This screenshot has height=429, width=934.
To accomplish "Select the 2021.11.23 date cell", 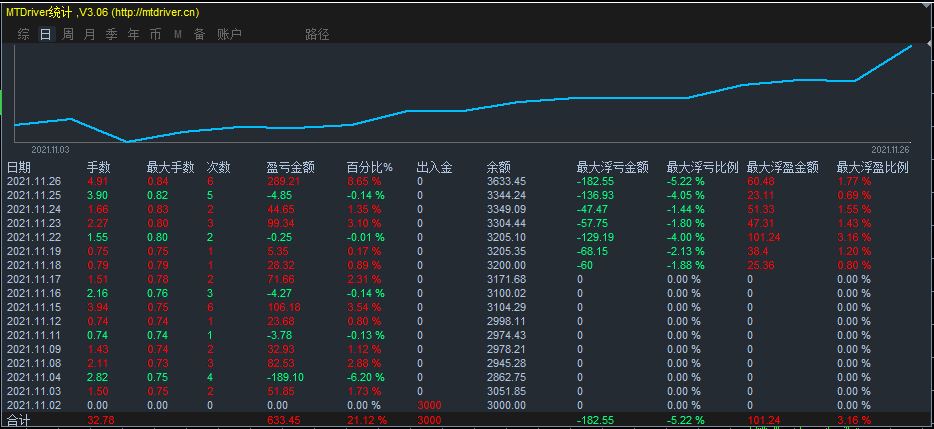I will (x=34, y=223).
